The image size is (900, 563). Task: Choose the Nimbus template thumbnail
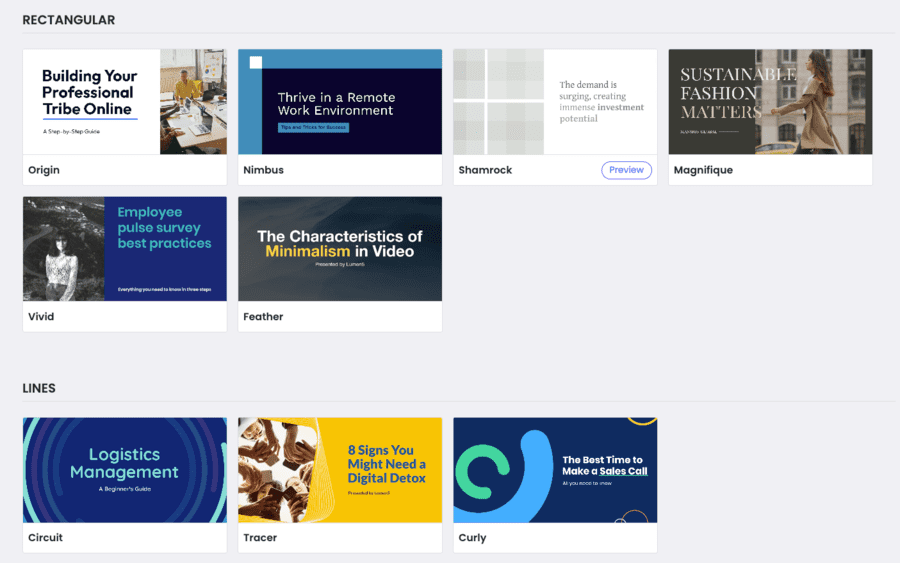(340, 102)
